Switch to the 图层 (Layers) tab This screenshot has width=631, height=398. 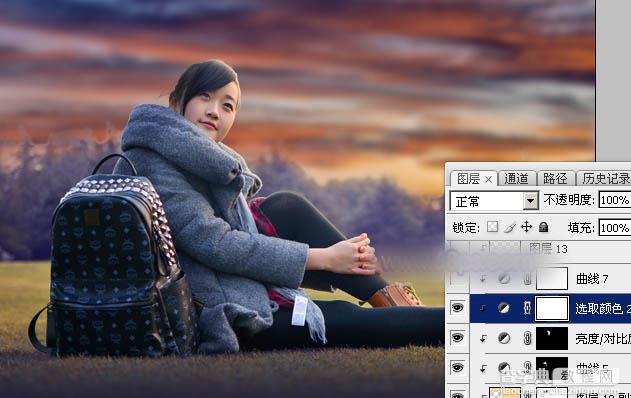coord(468,179)
